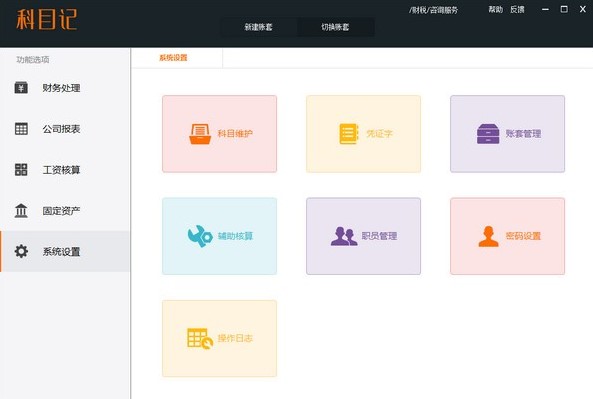This screenshot has width=593, height=399.
Task: Open the 财税/咨询服务 link
Action: coord(433,10)
